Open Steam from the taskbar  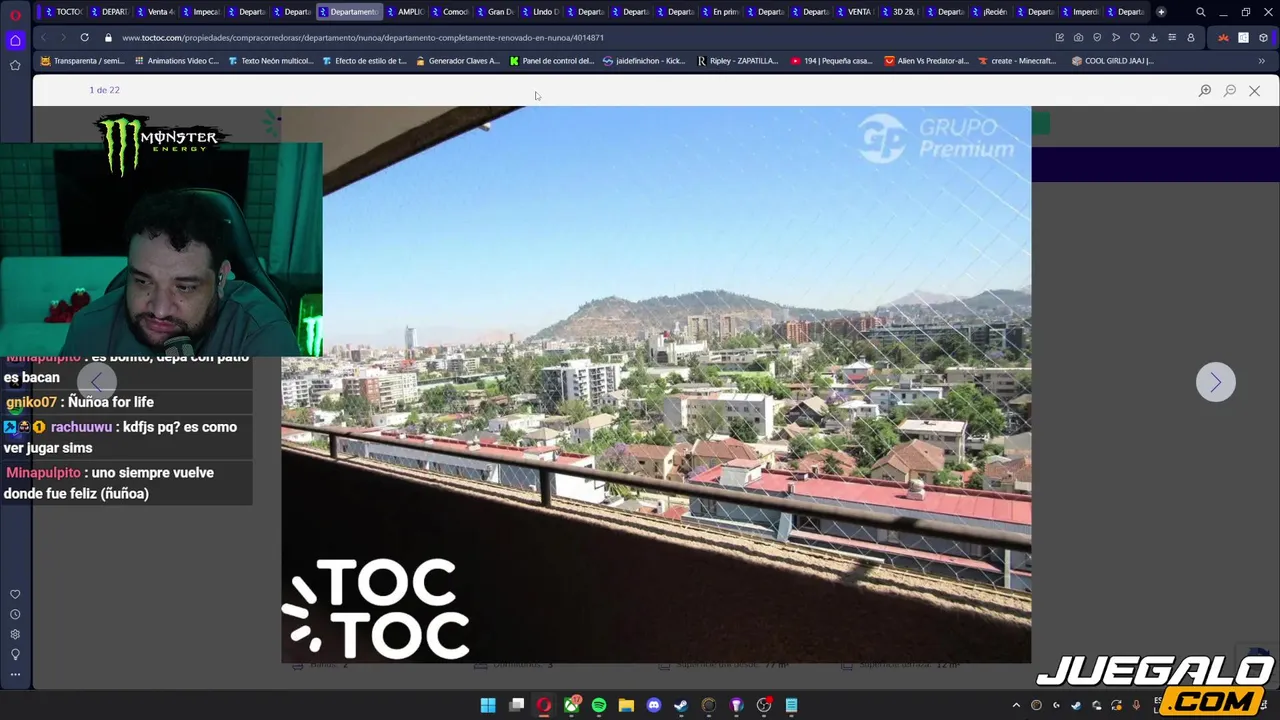pyautogui.click(x=681, y=705)
